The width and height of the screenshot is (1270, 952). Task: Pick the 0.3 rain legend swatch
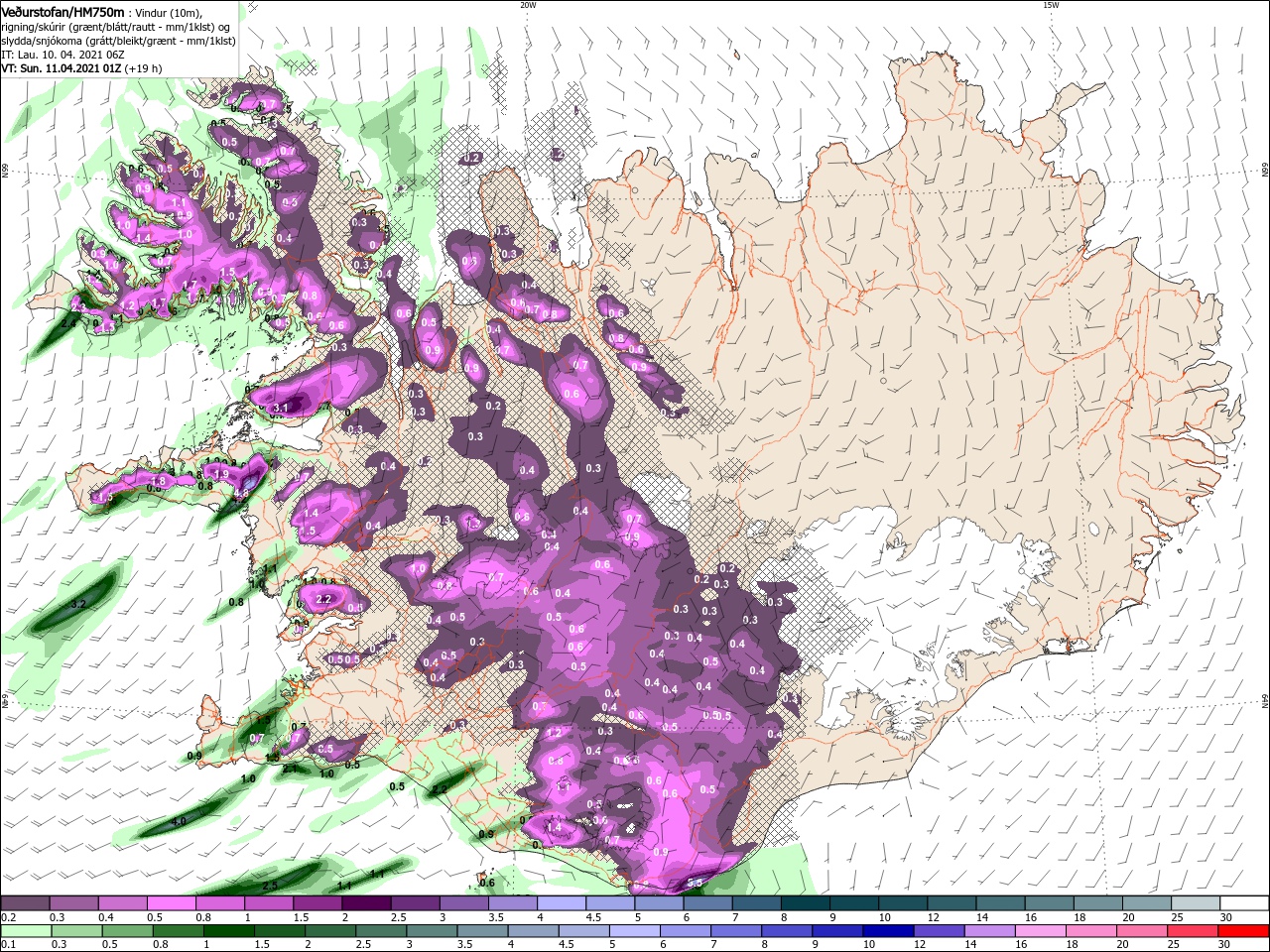coord(77,931)
